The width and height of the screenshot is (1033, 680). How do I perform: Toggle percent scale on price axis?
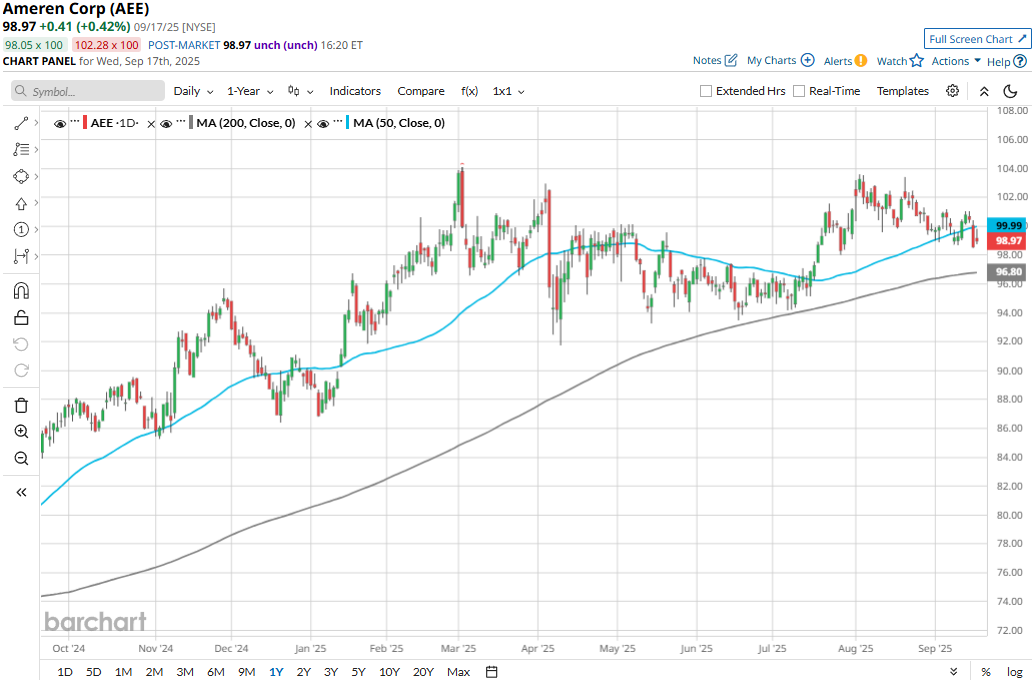click(986, 671)
